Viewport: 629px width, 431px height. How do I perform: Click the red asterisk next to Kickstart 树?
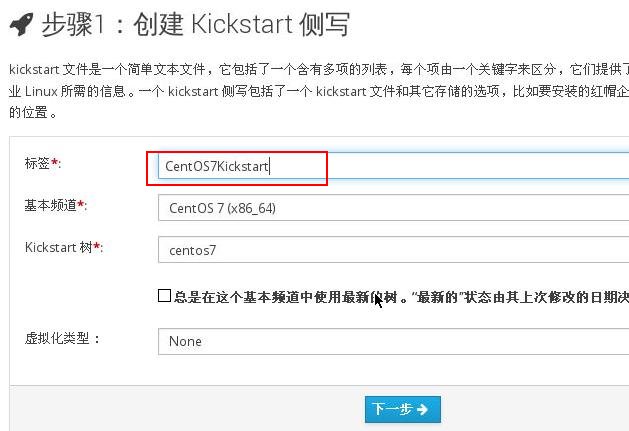(x=97, y=246)
